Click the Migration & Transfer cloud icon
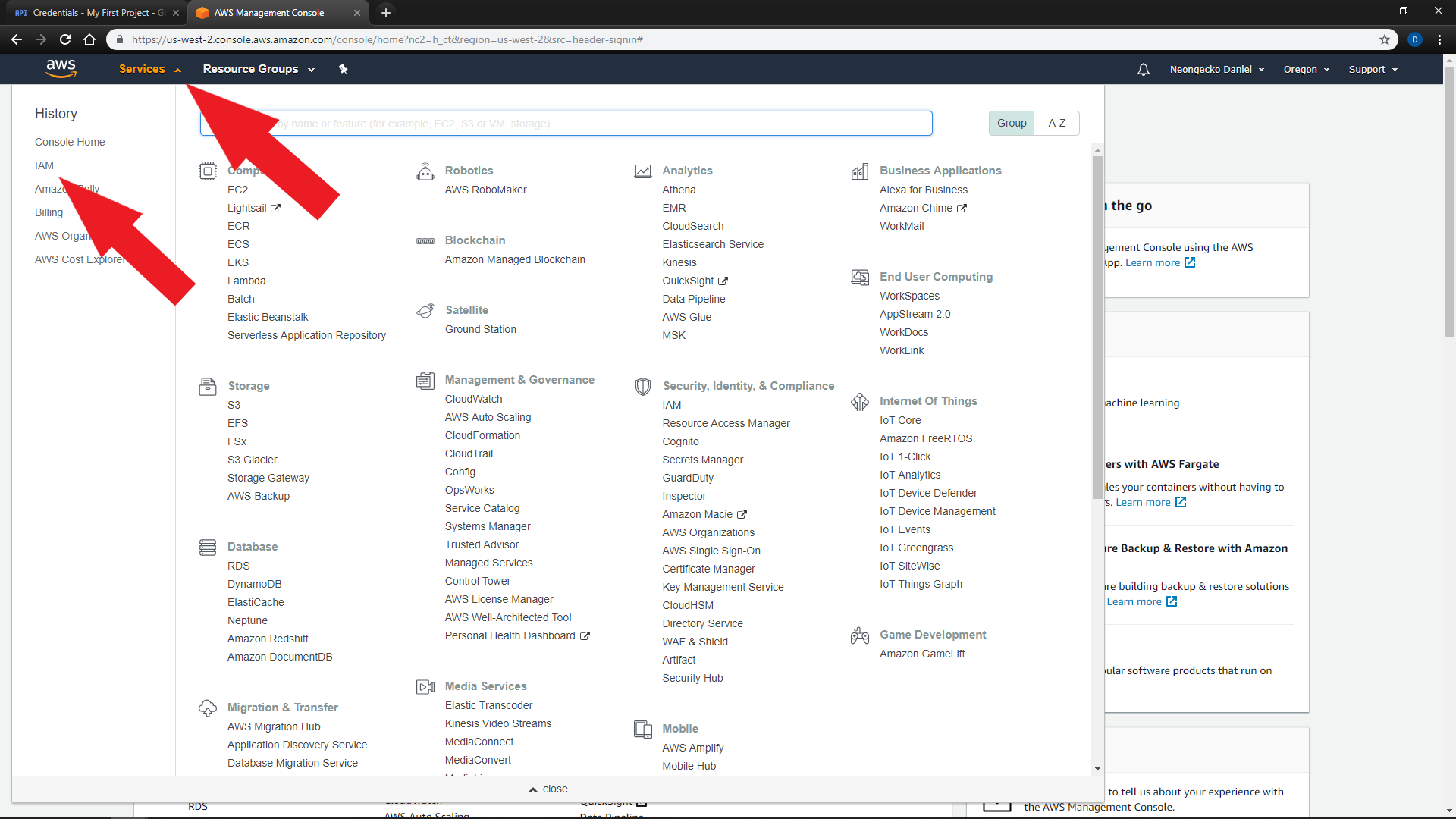This screenshot has width=1456, height=819. [207, 708]
